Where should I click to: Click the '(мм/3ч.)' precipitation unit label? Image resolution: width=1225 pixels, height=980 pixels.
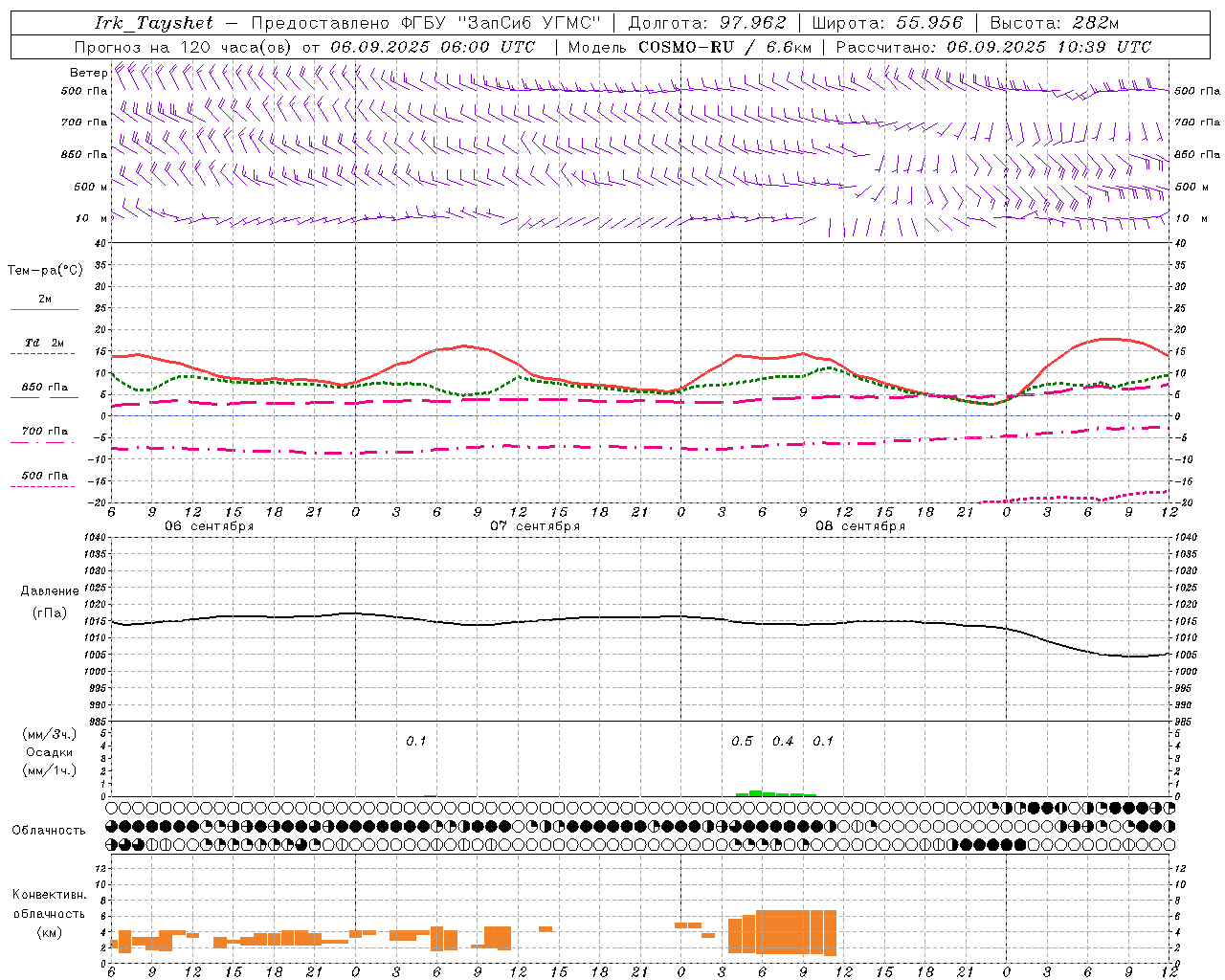[x=50, y=735]
